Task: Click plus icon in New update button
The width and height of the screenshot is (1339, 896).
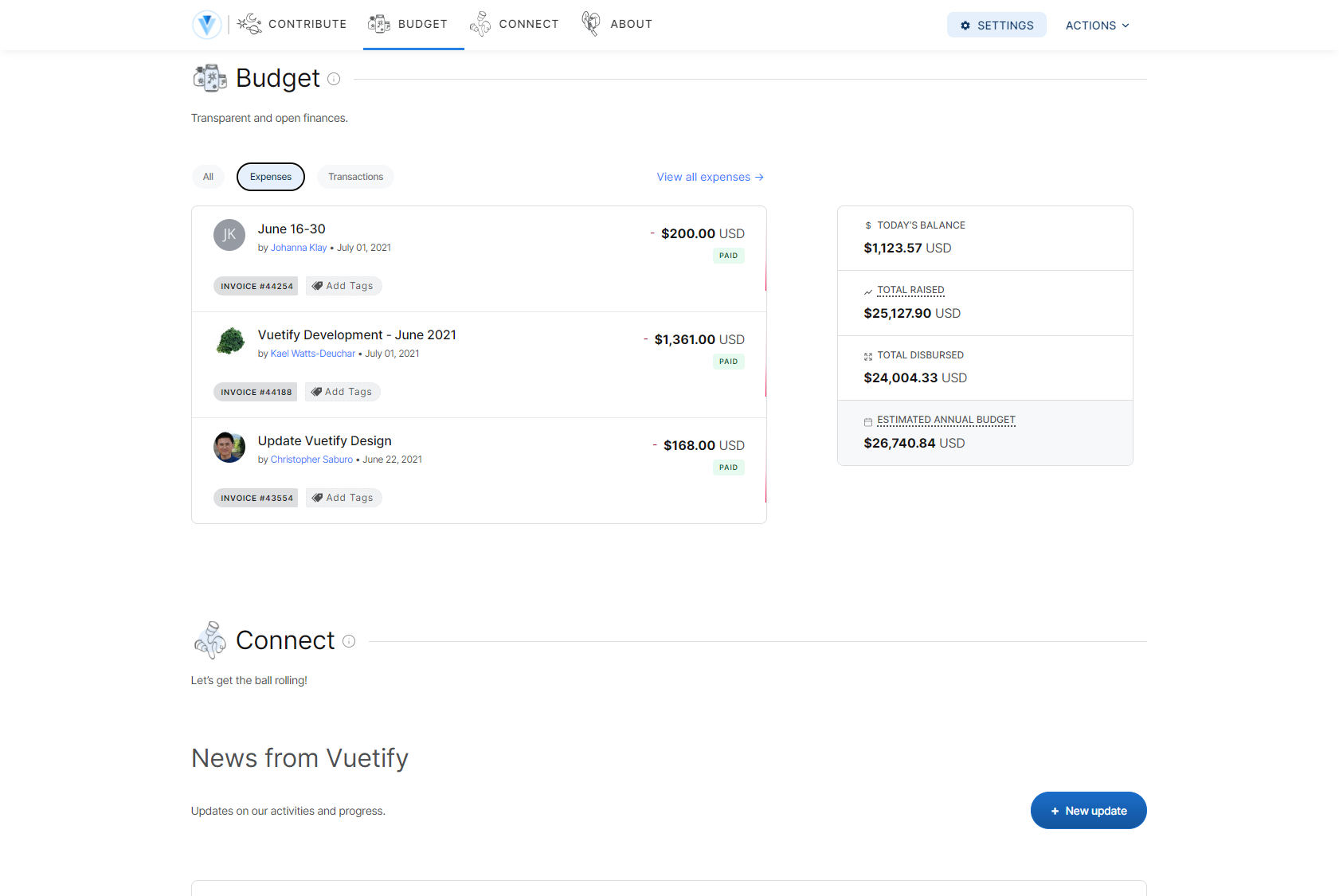Action: pos(1055,812)
